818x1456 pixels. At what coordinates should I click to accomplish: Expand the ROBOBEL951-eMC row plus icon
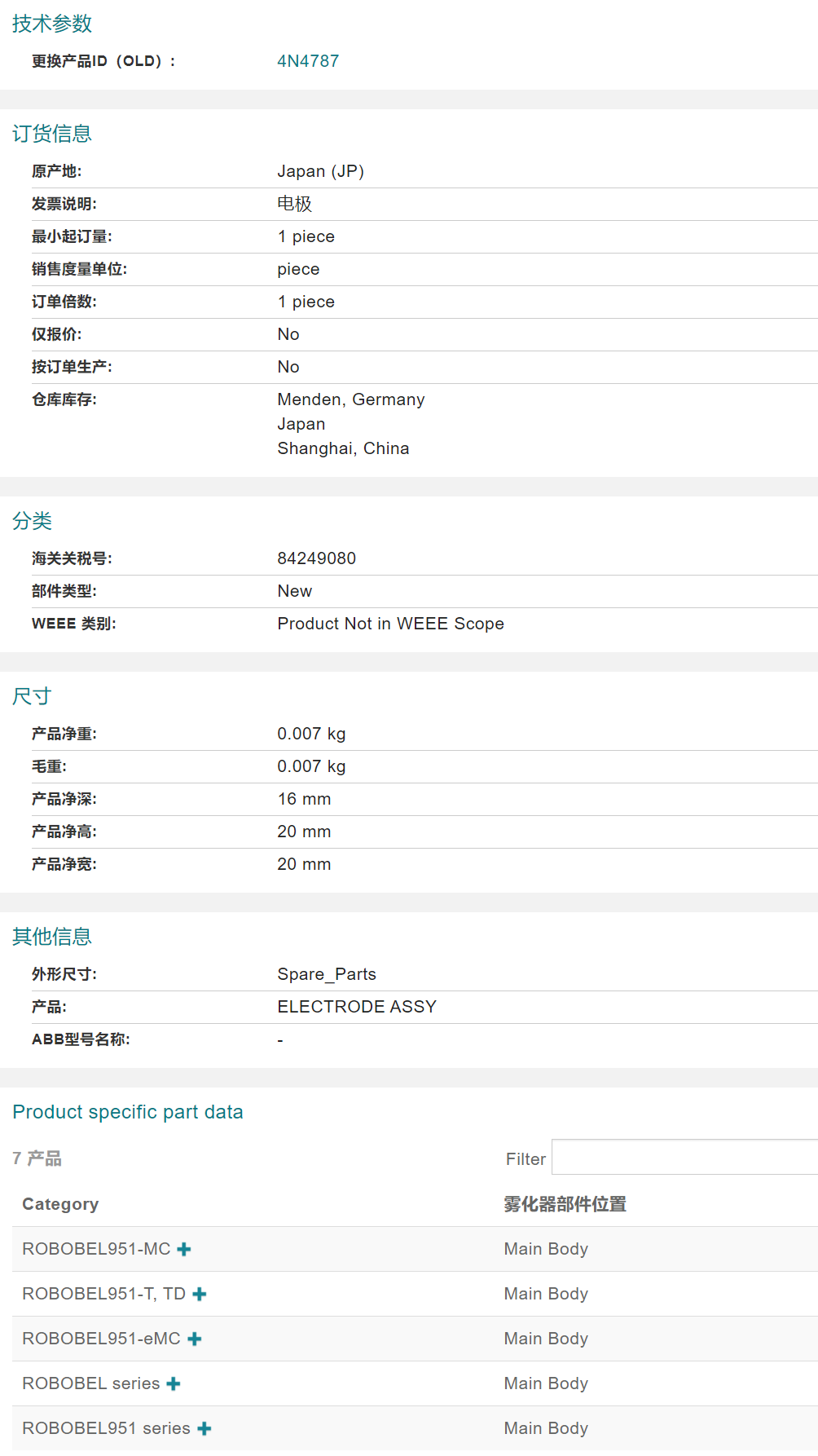pyautogui.click(x=195, y=1339)
